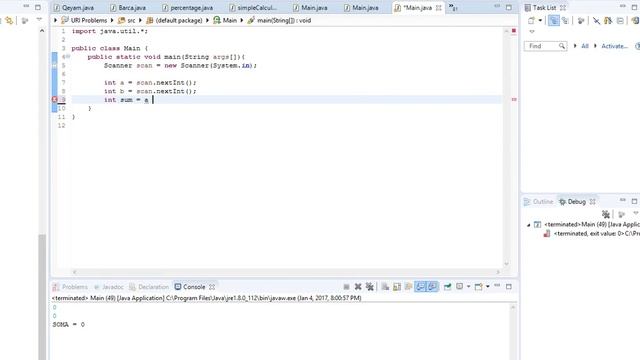Close the active *Main.java editor tab
640x360 pixels.
[438, 8]
